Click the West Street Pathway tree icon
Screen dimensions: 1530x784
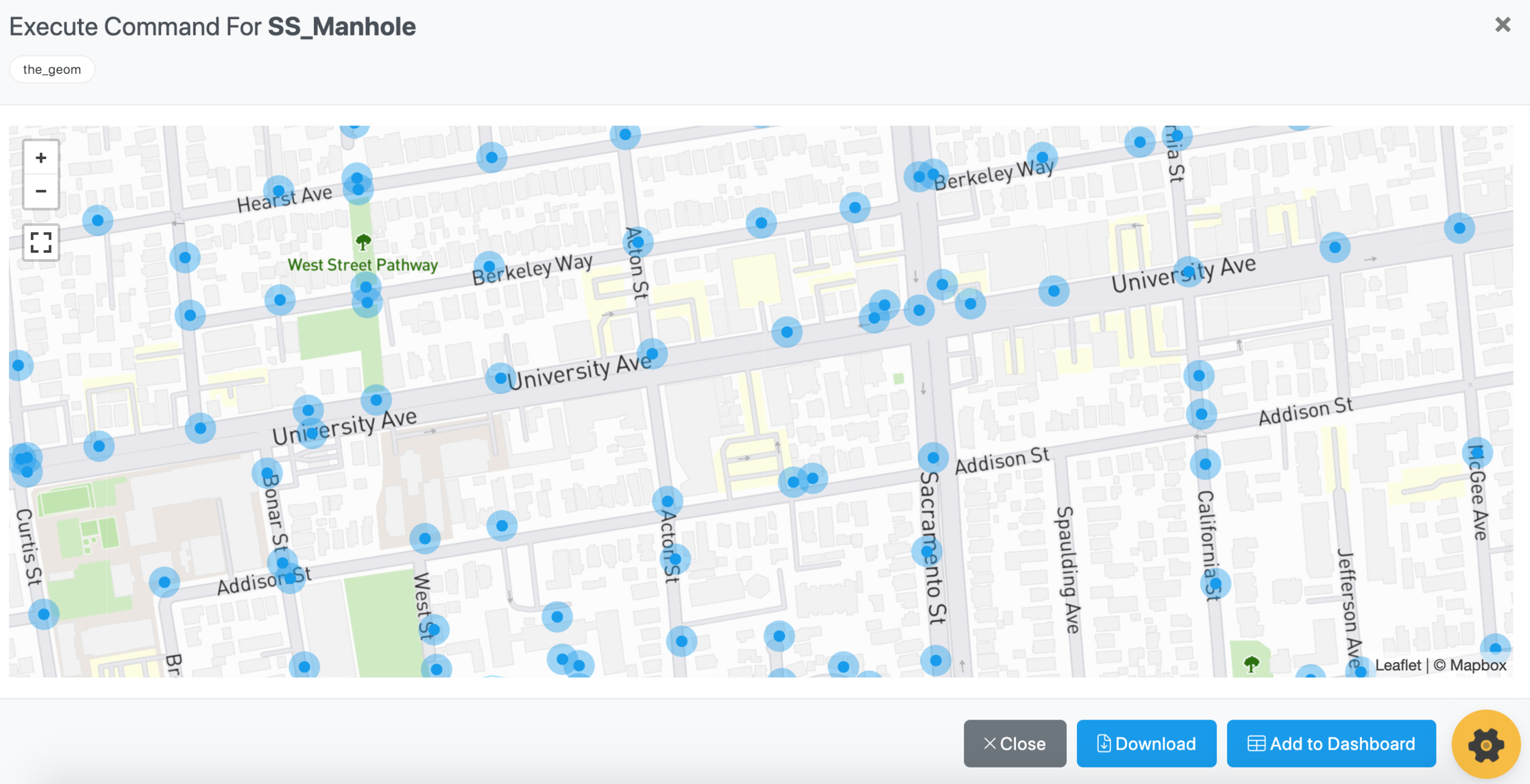(x=363, y=242)
